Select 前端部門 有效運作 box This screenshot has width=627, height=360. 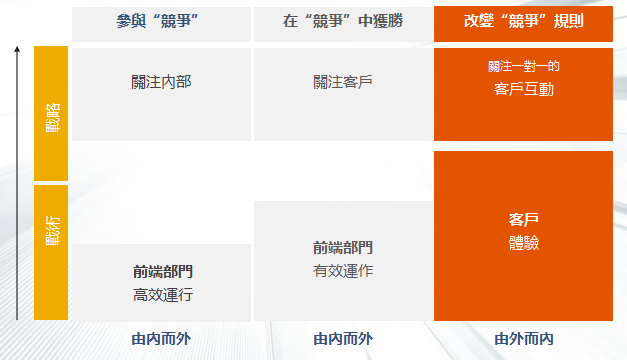pos(343,261)
